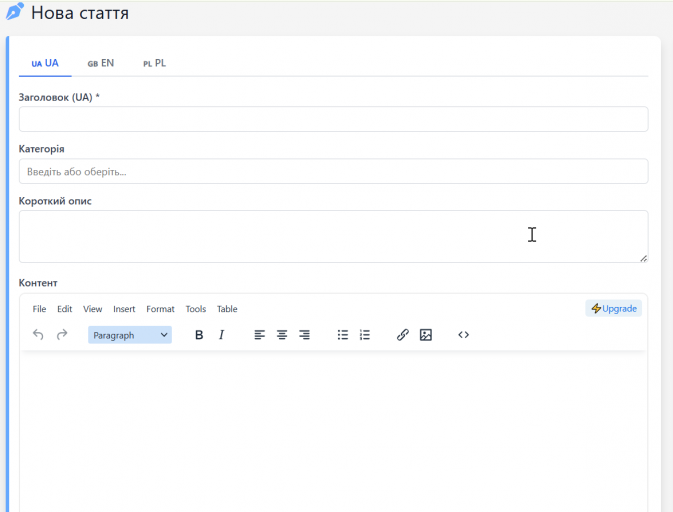Click inside the Контент editor body
Image resolution: width=673 pixels, height=512 pixels.
[x=333, y=431]
